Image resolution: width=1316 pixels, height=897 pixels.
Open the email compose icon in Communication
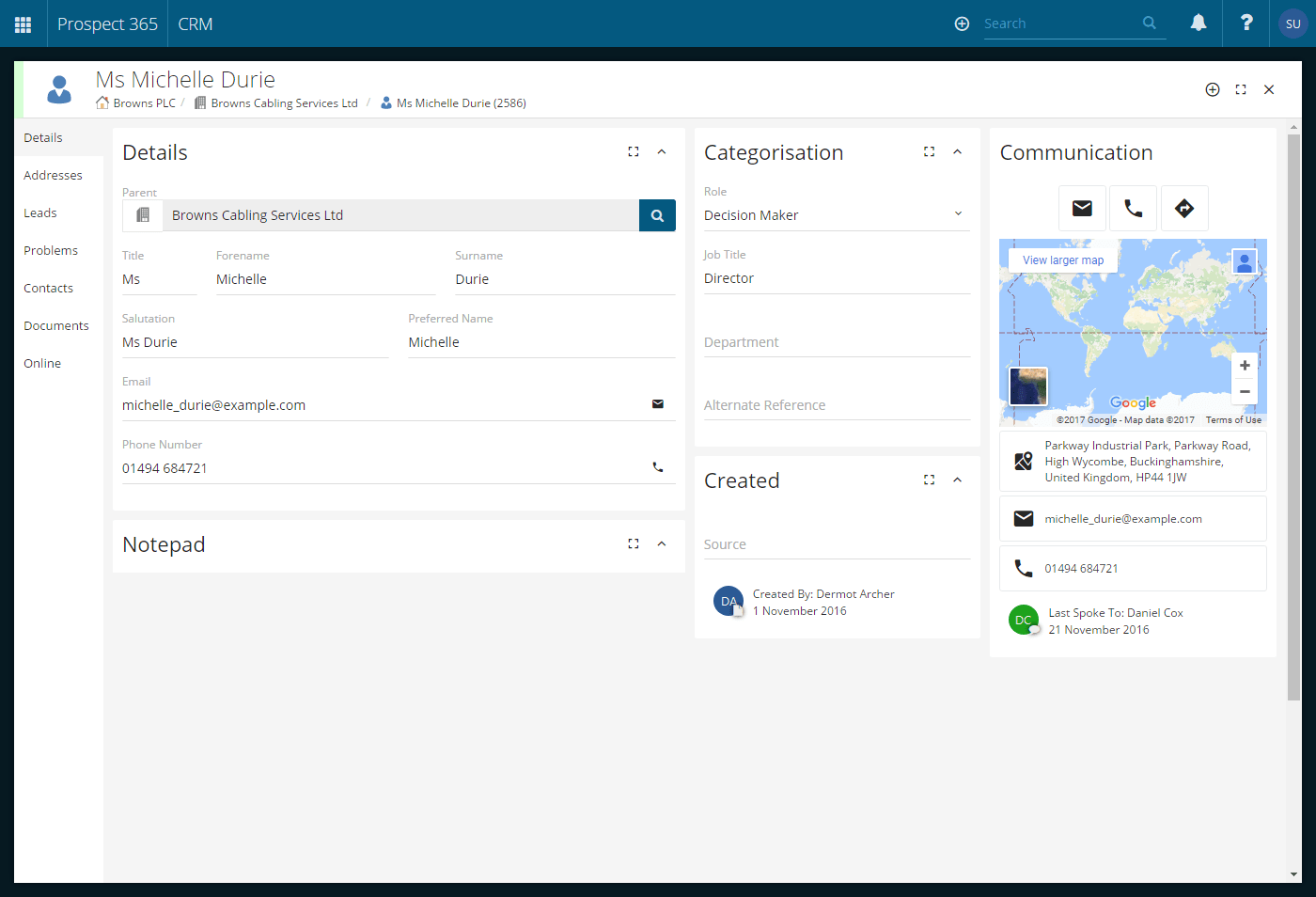(x=1082, y=208)
